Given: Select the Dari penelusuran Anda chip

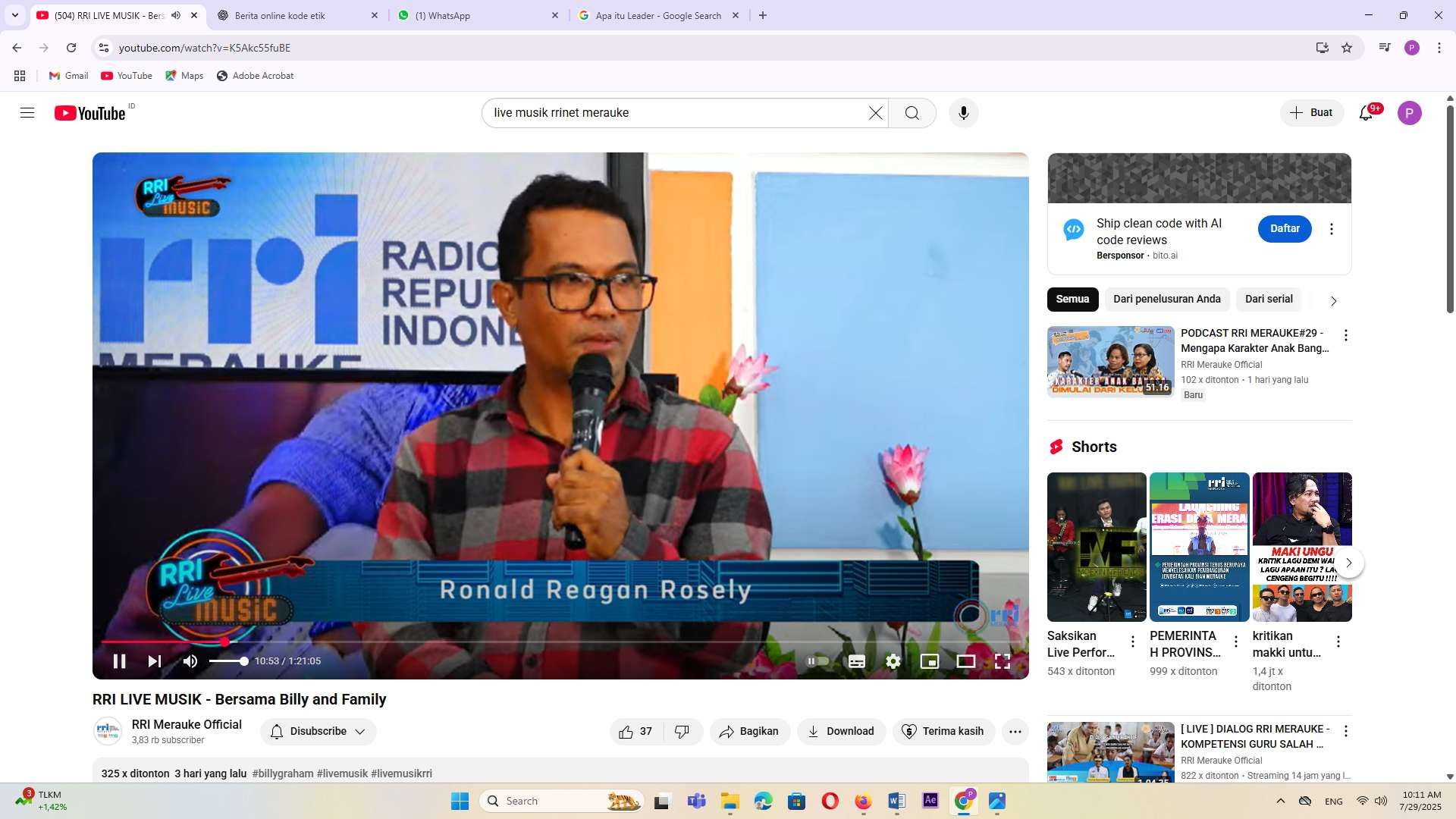Looking at the screenshot, I should (x=1166, y=300).
